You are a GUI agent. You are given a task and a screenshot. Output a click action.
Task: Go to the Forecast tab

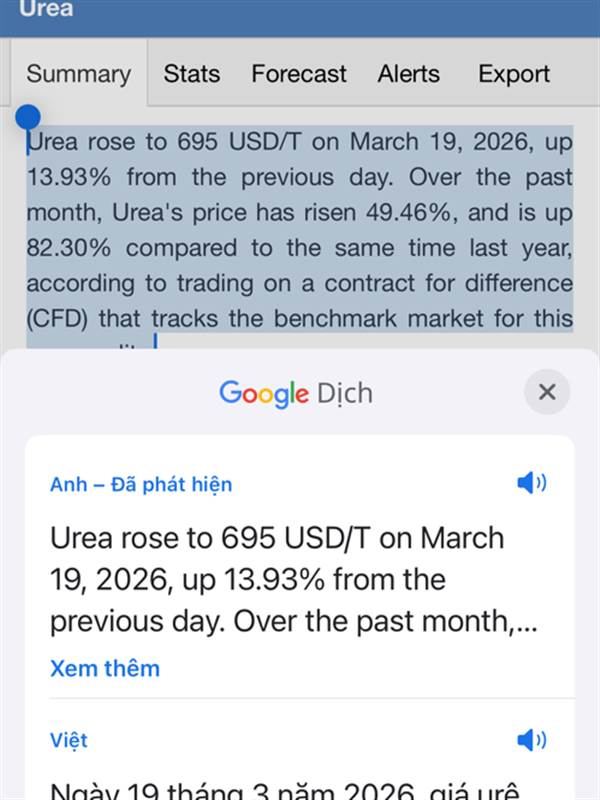point(299,73)
